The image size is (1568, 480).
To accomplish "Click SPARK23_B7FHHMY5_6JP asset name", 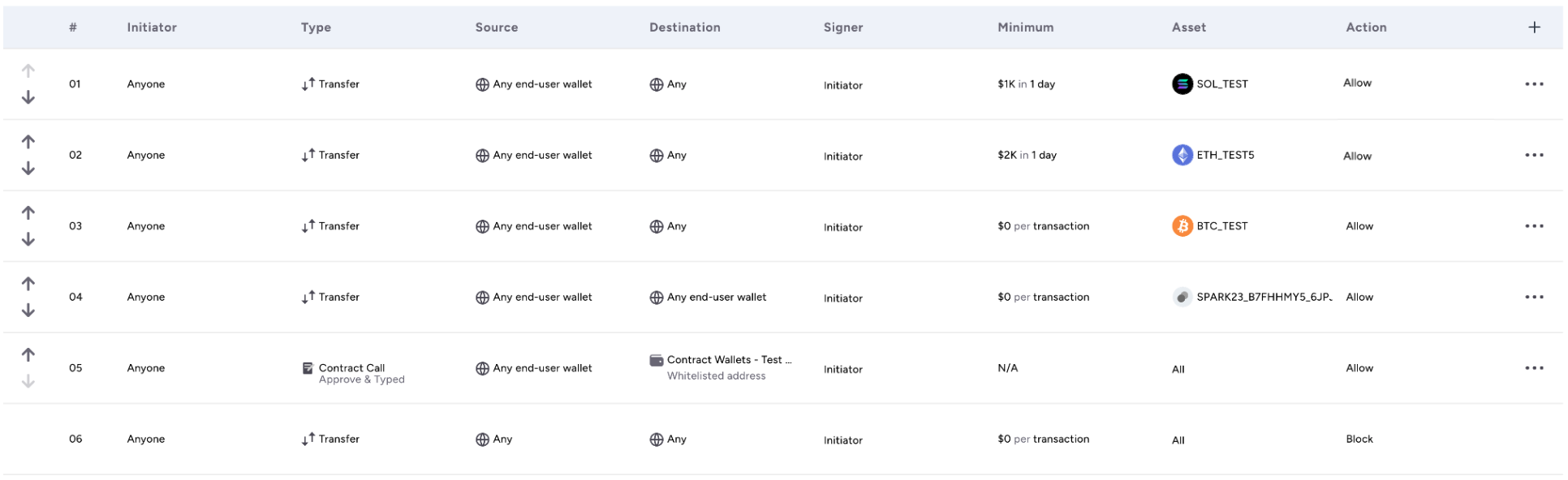I will point(1264,298).
